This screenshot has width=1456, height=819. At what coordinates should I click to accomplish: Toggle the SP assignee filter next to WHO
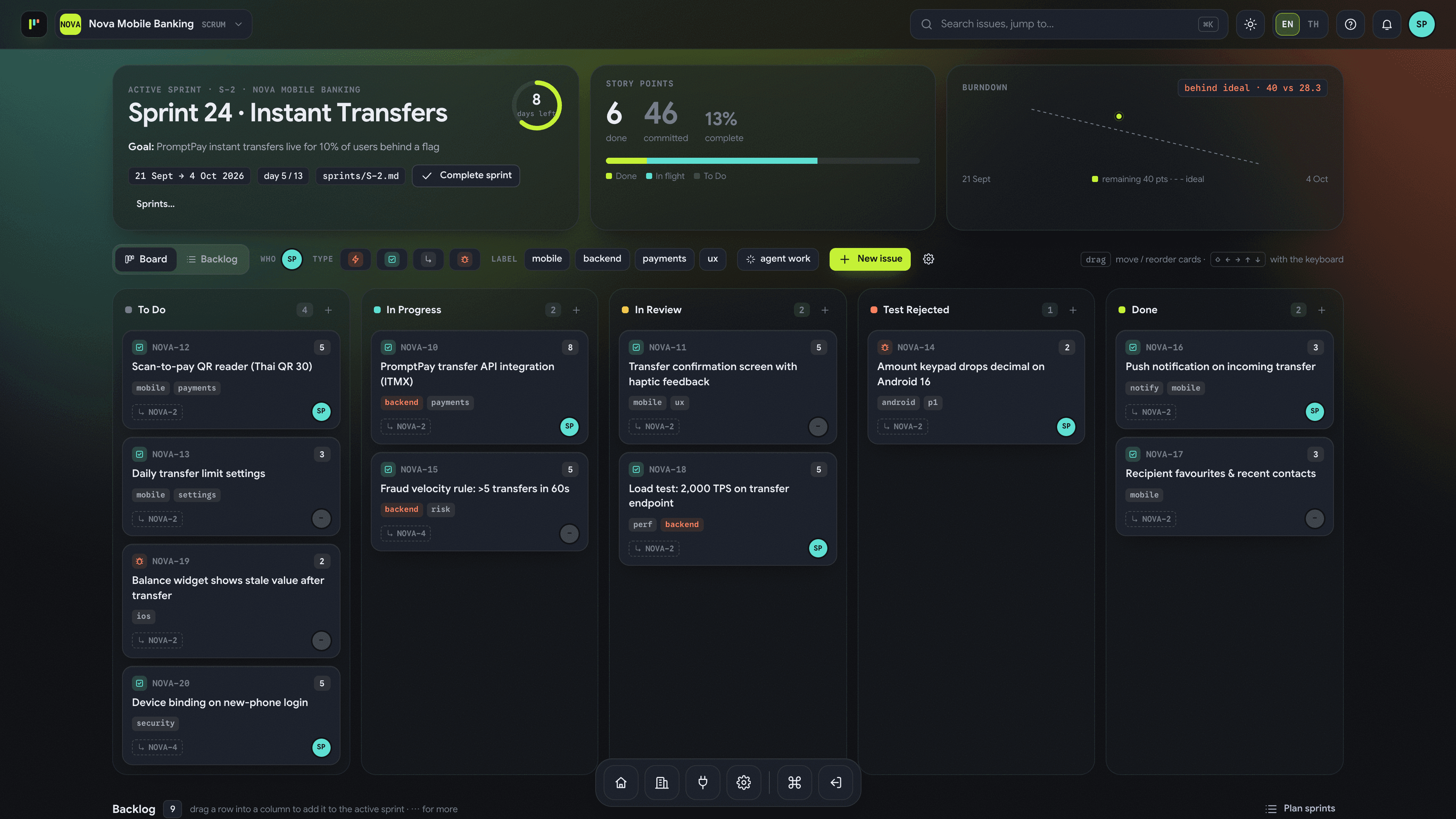click(x=292, y=259)
